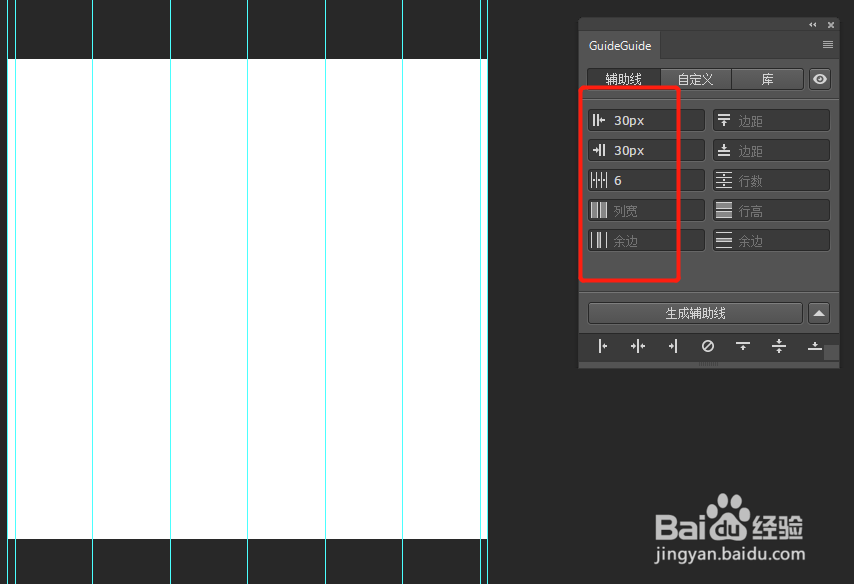Add a guide at the bottom edge
This screenshot has height=584, width=854.
coord(815,346)
